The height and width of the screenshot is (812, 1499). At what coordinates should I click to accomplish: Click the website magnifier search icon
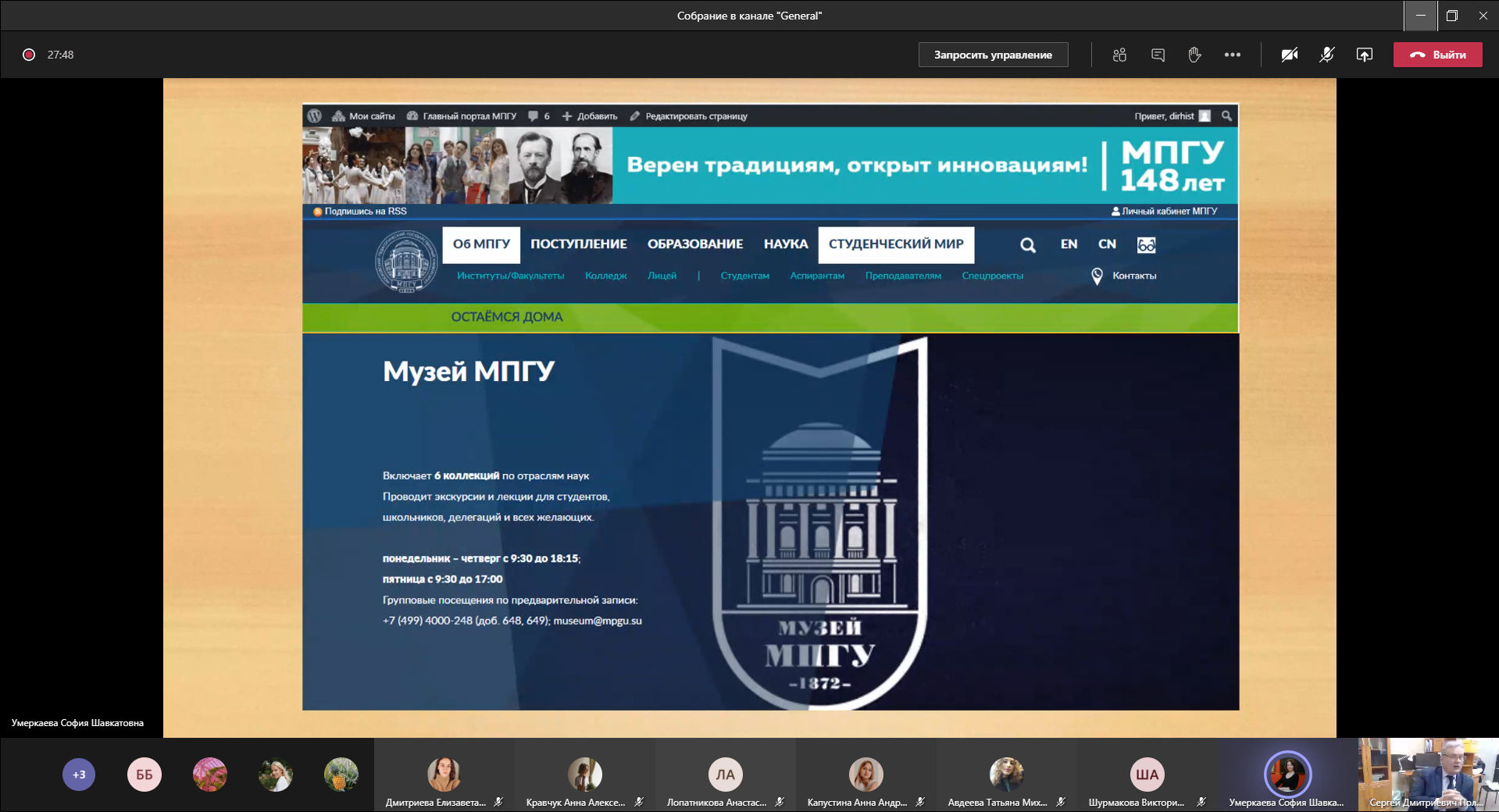coord(1027,245)
